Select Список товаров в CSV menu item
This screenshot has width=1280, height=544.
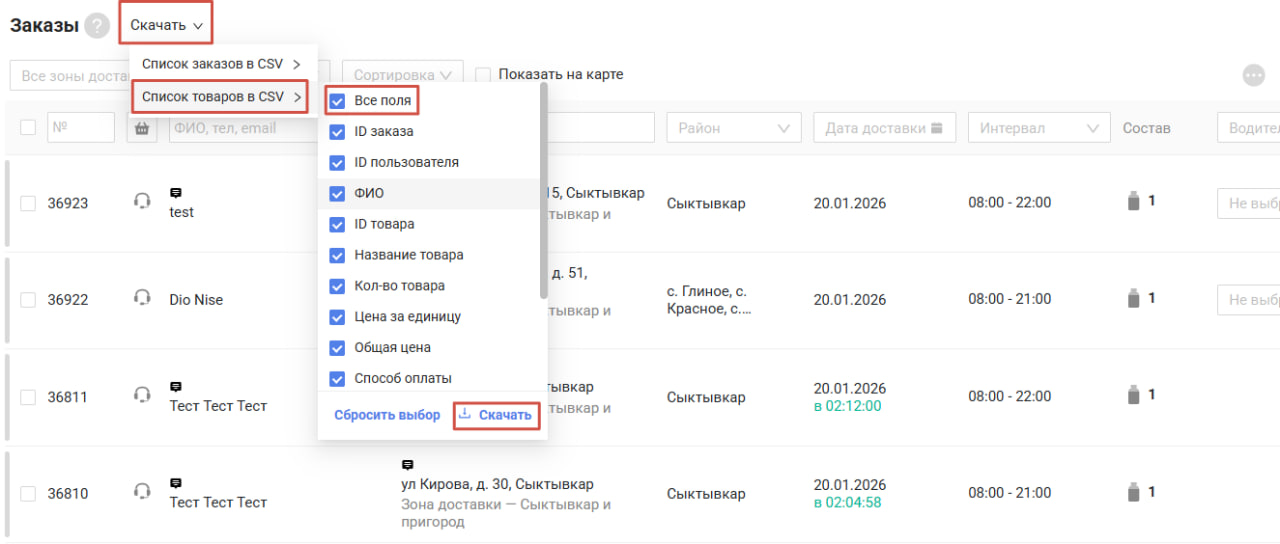pyautogui.click(x=221, y=97)
